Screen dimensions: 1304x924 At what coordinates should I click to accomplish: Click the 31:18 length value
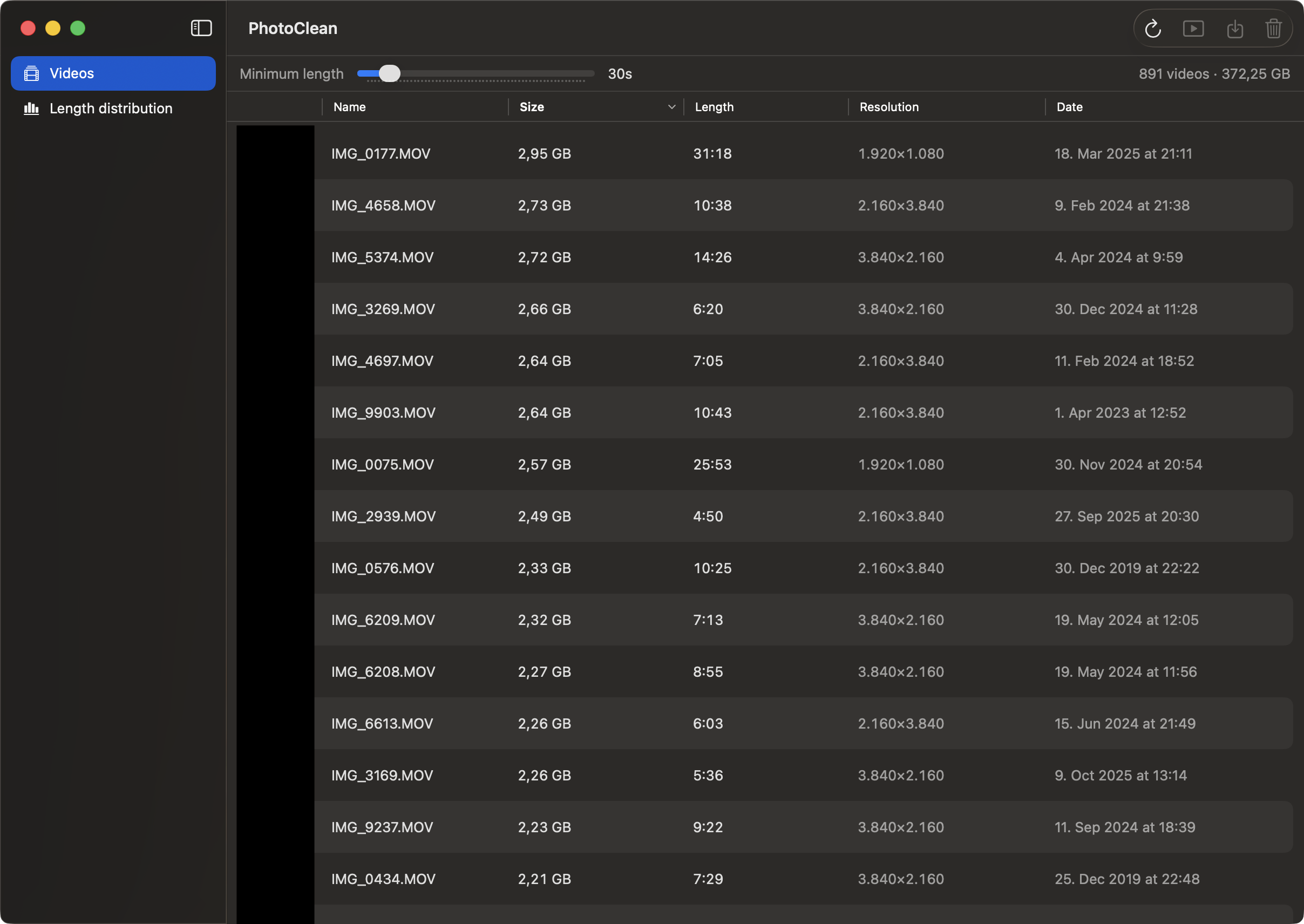(x=712, y=154)
